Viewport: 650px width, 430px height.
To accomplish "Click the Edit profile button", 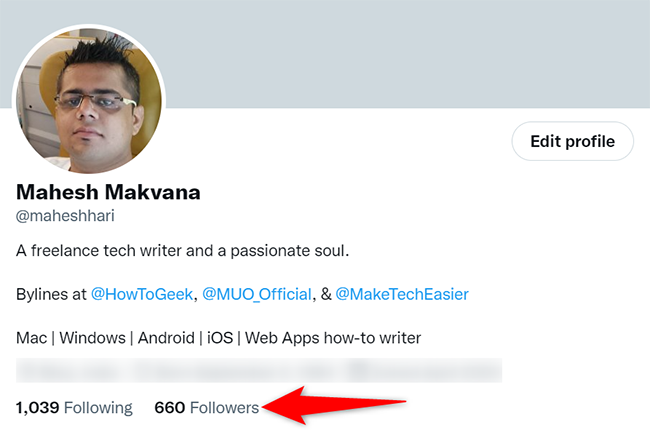I will pyautogui.click(x=572, y=141).
